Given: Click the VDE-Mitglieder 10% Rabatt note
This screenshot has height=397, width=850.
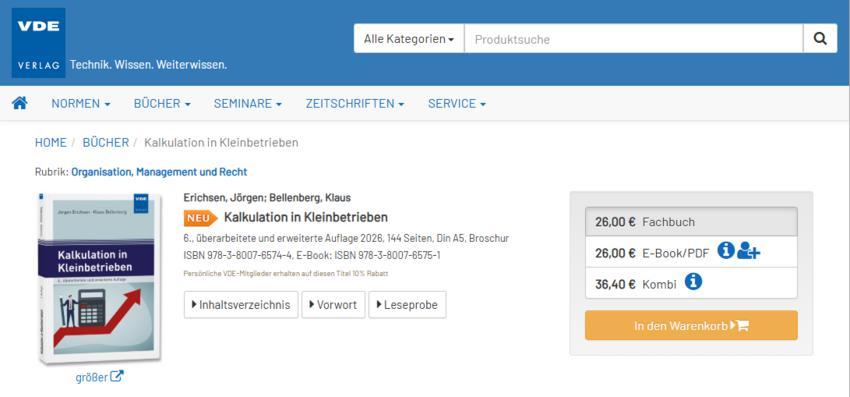Looking at the screenshot, I should (286, 274).
